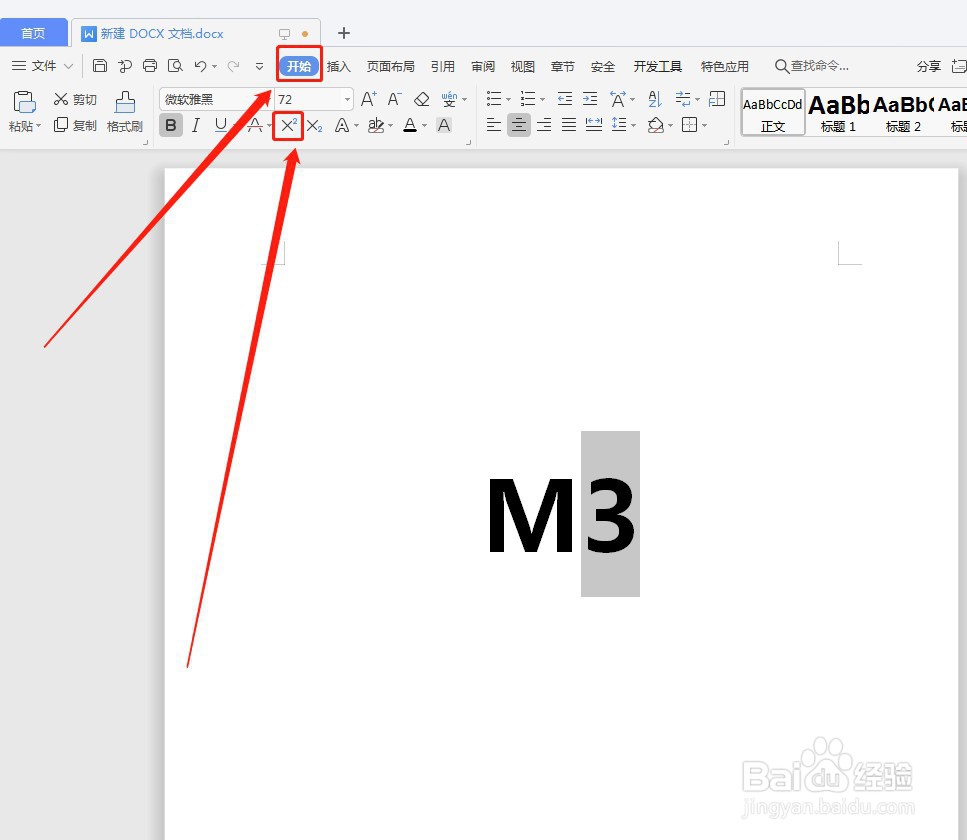Click the Shading paint bucket icon
The width and height of the screenshot is (967, 840).
click(x=655, y=125)
